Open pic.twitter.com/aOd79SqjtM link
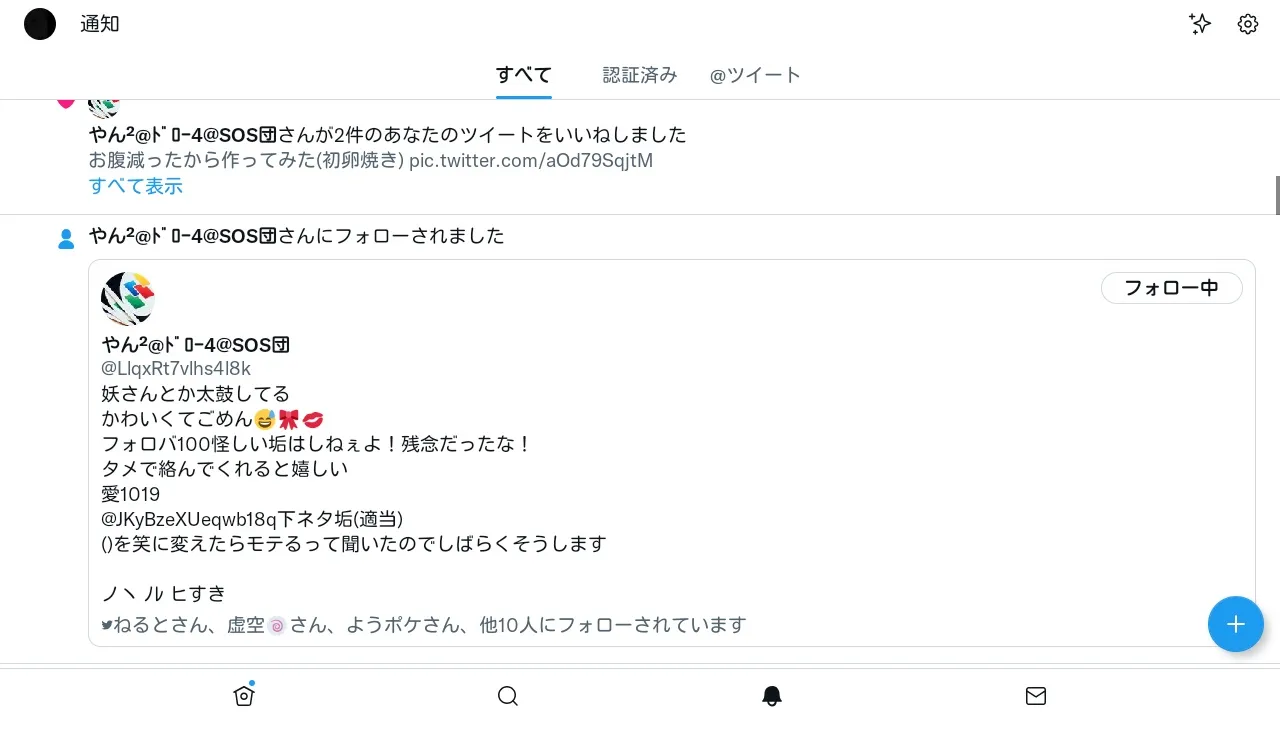Screen dimensions: 1280x729 531,160
